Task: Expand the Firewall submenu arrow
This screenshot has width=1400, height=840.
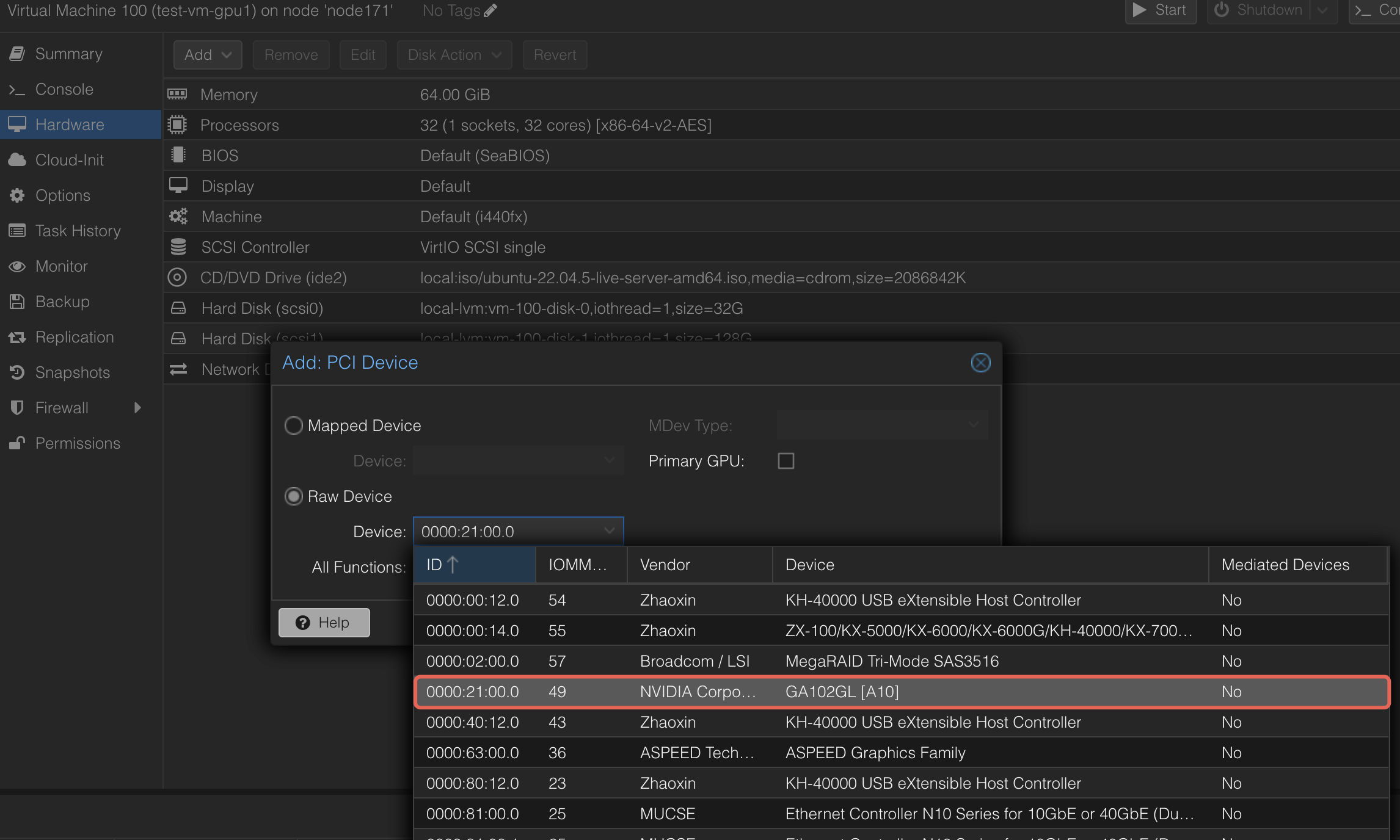Action: coord(137,408)
